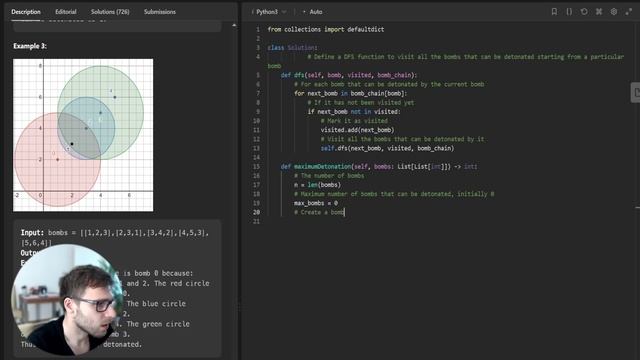Open the Editorial tab
640x360 pixels.
(x=66, y=12)
